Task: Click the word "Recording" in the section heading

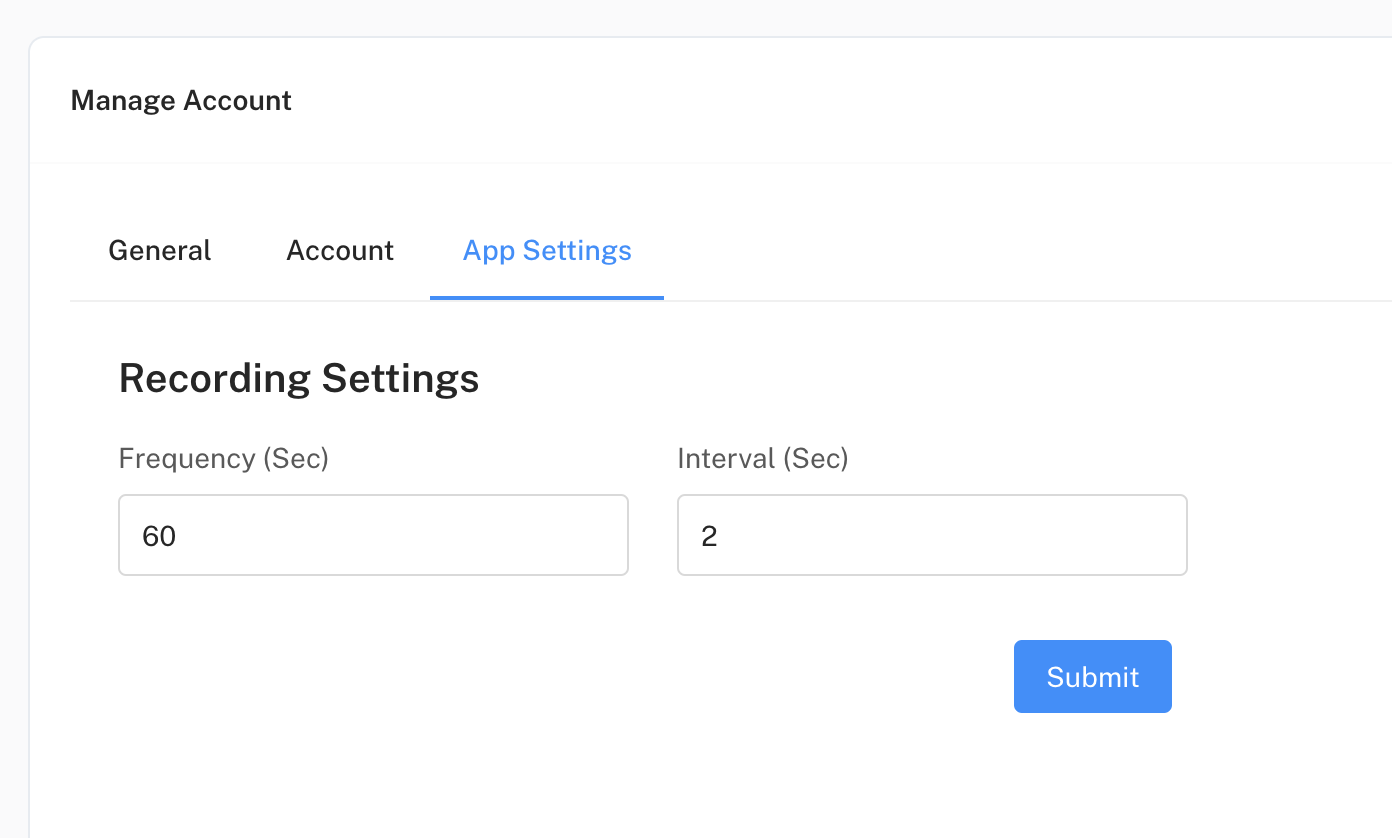Action: tap(214, 379)
